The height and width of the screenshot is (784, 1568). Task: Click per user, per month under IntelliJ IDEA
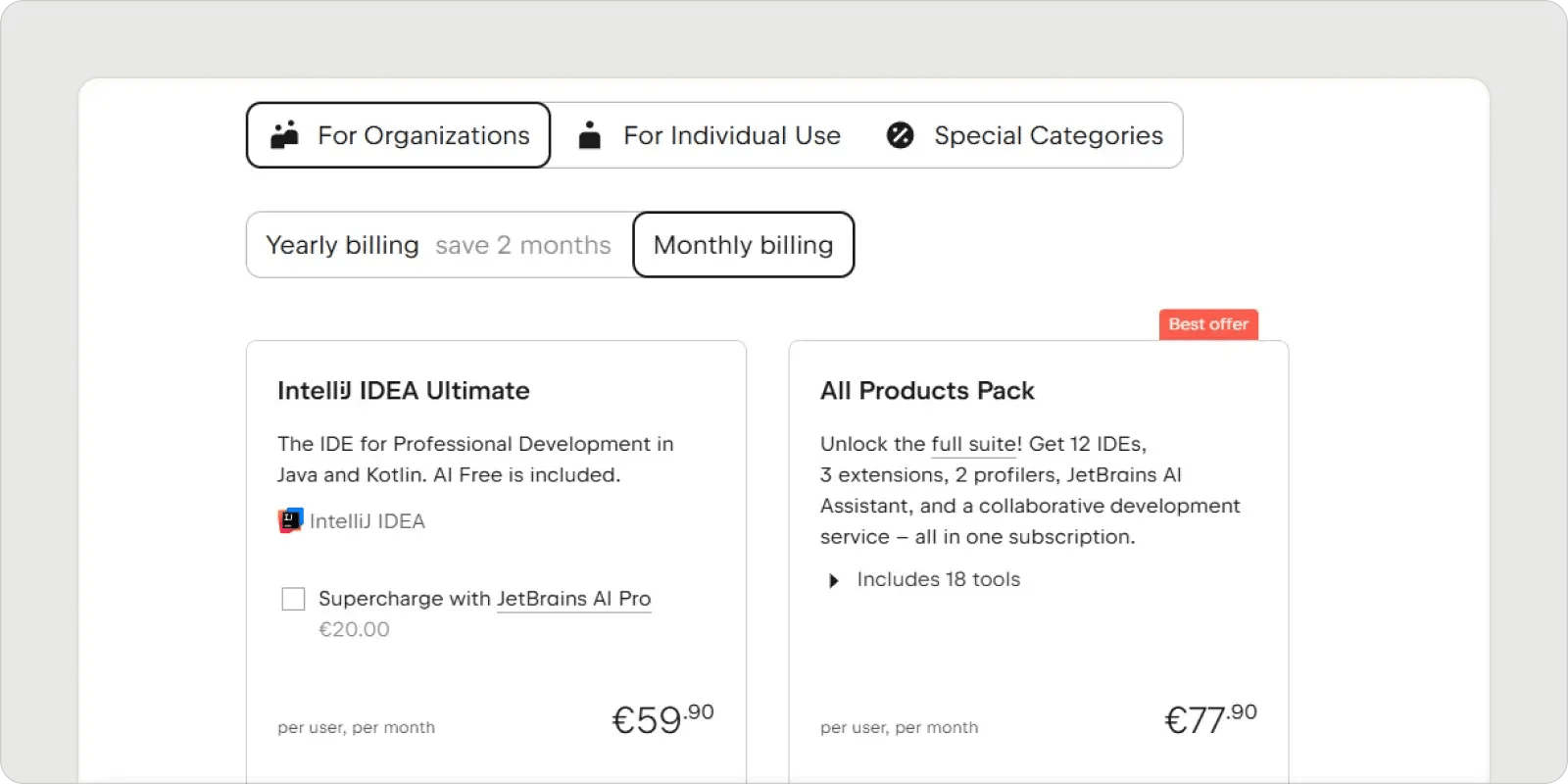[356, 727]
